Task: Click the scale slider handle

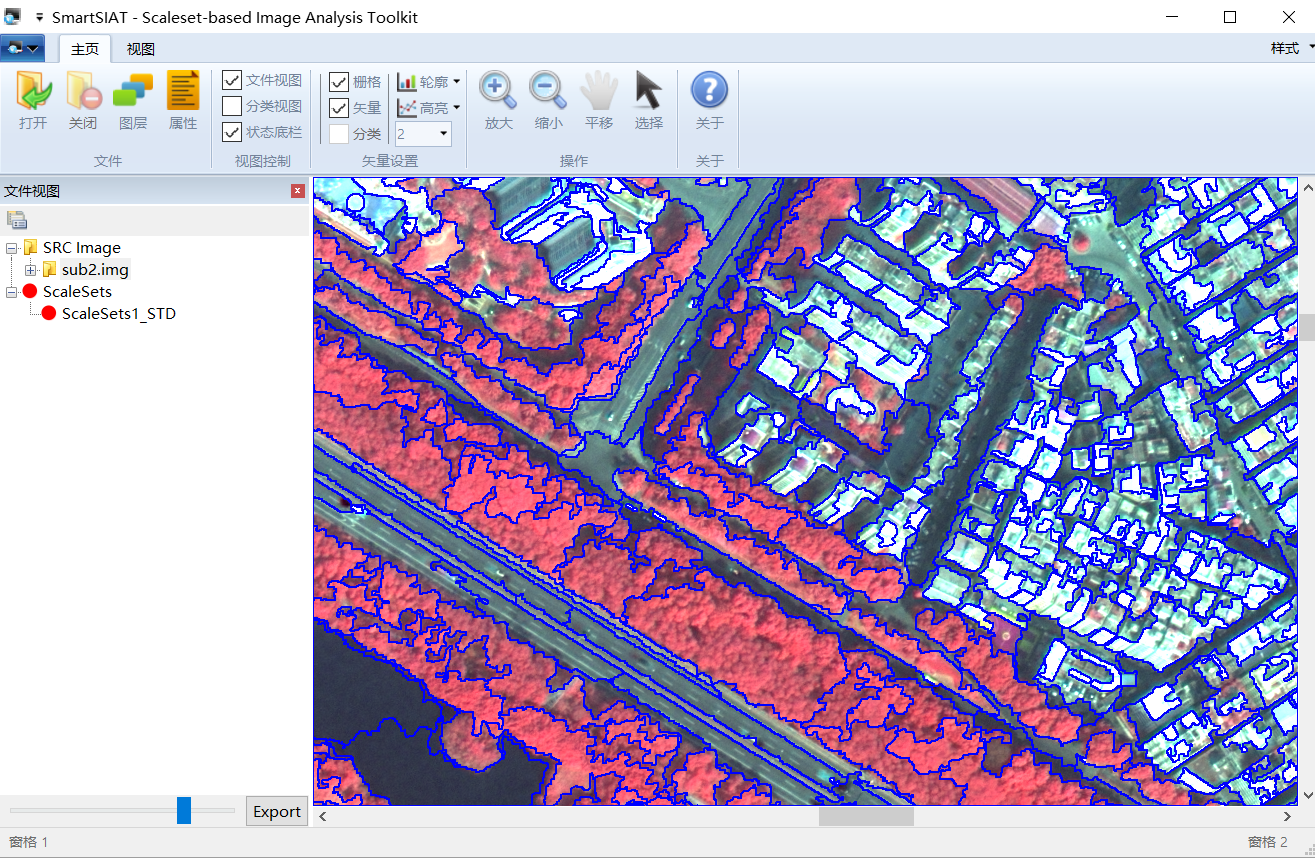Action: (x=184, y=810)
